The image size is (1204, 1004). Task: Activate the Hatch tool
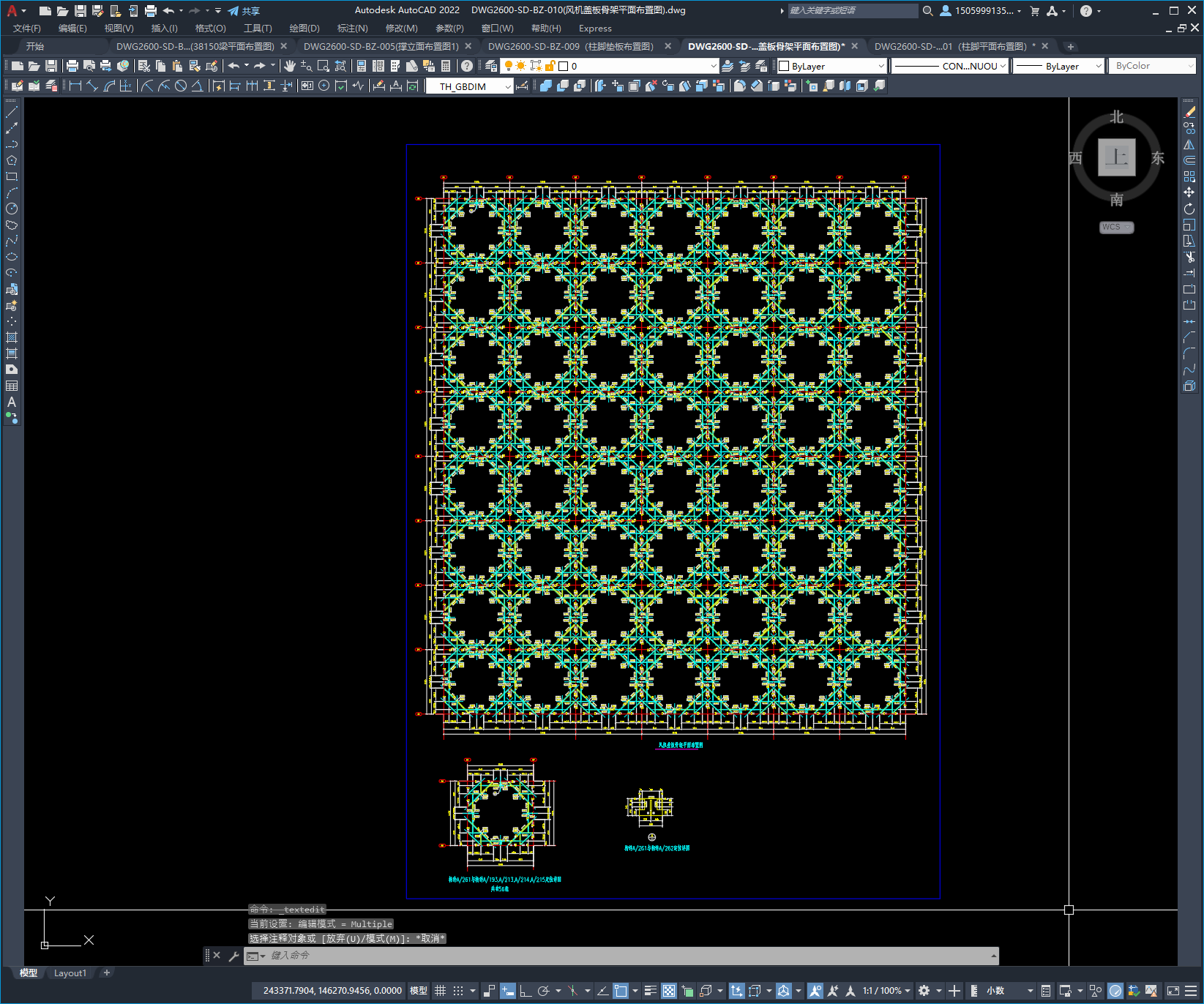coord(12,337)
